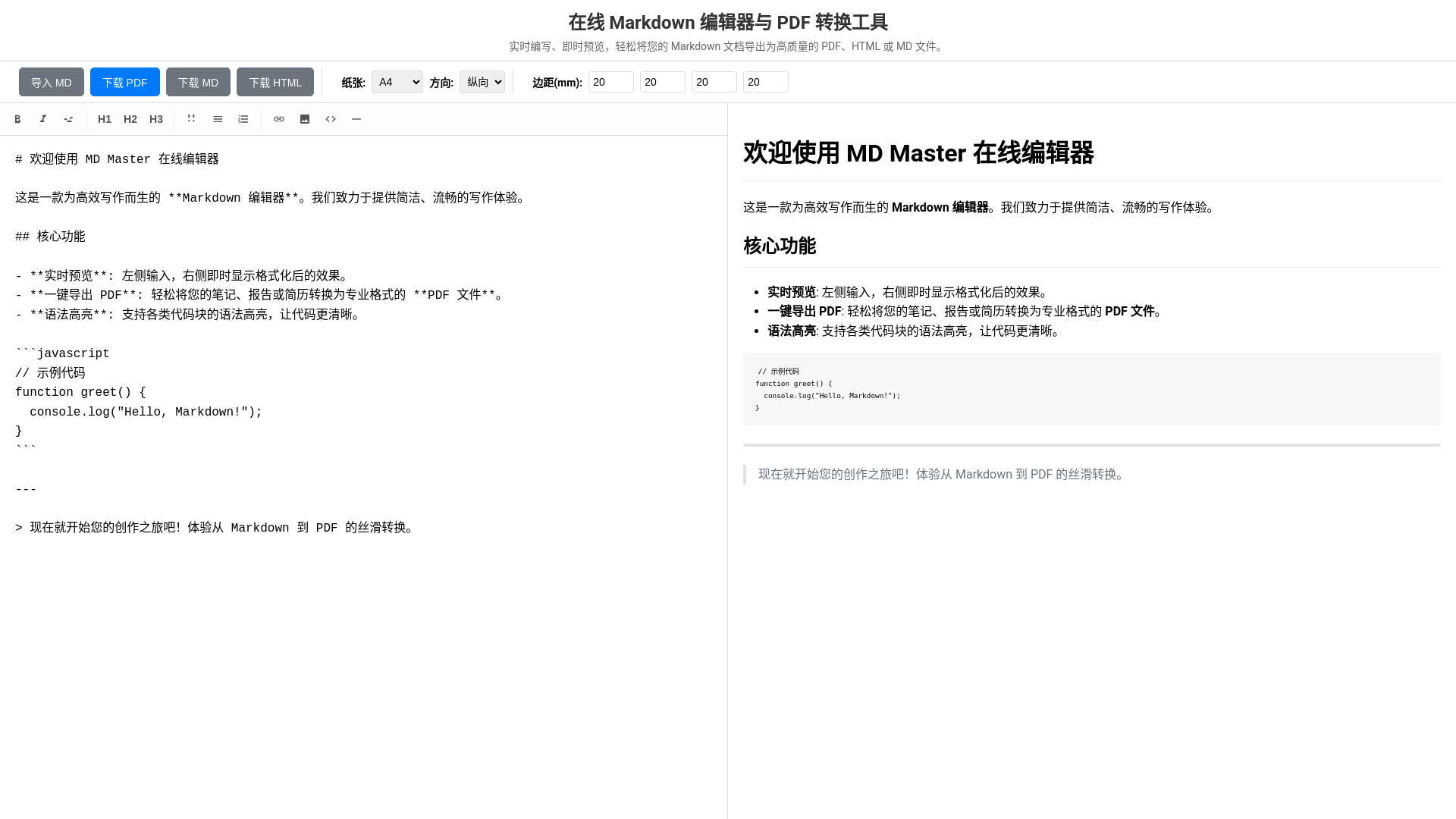Image resolution: width=1456 pixels, height=819 pixels.
Task: Click the blockquote text in the preview
Action: [943, 474]
